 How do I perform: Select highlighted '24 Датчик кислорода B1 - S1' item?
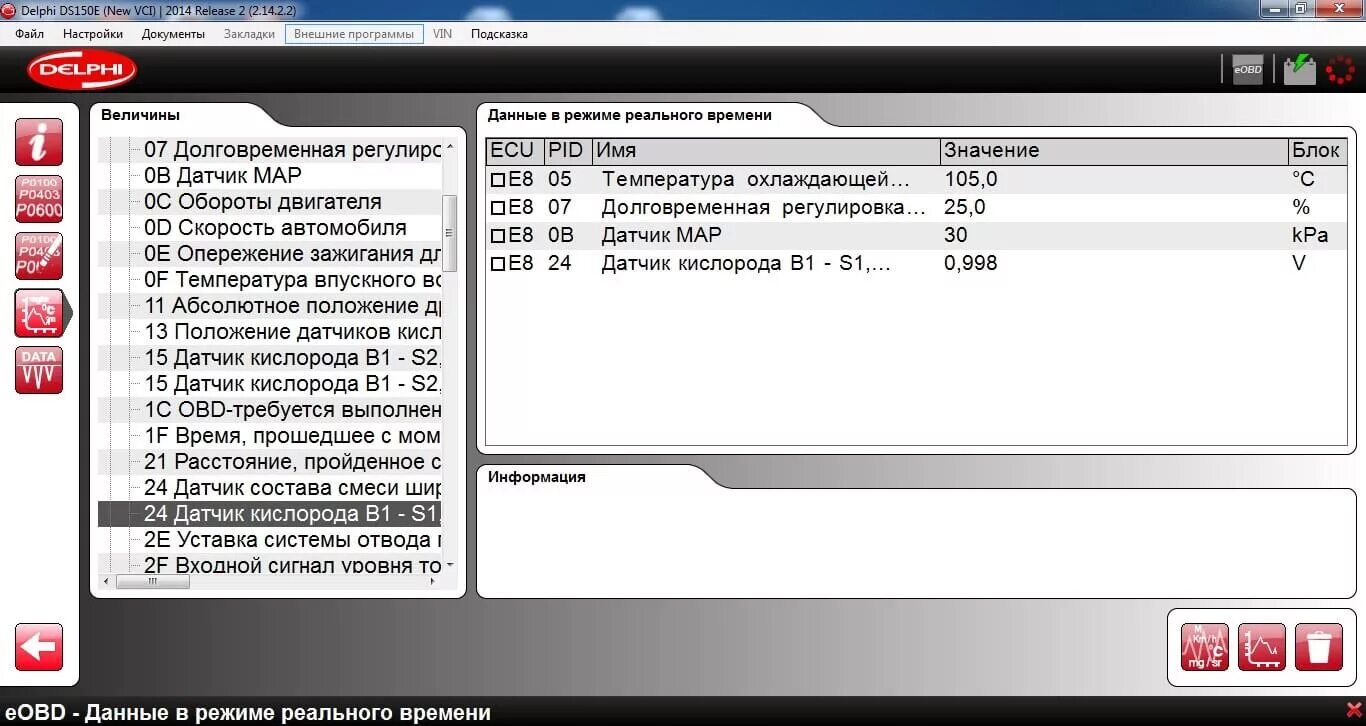pyautogui.click(x=270, y=514)
